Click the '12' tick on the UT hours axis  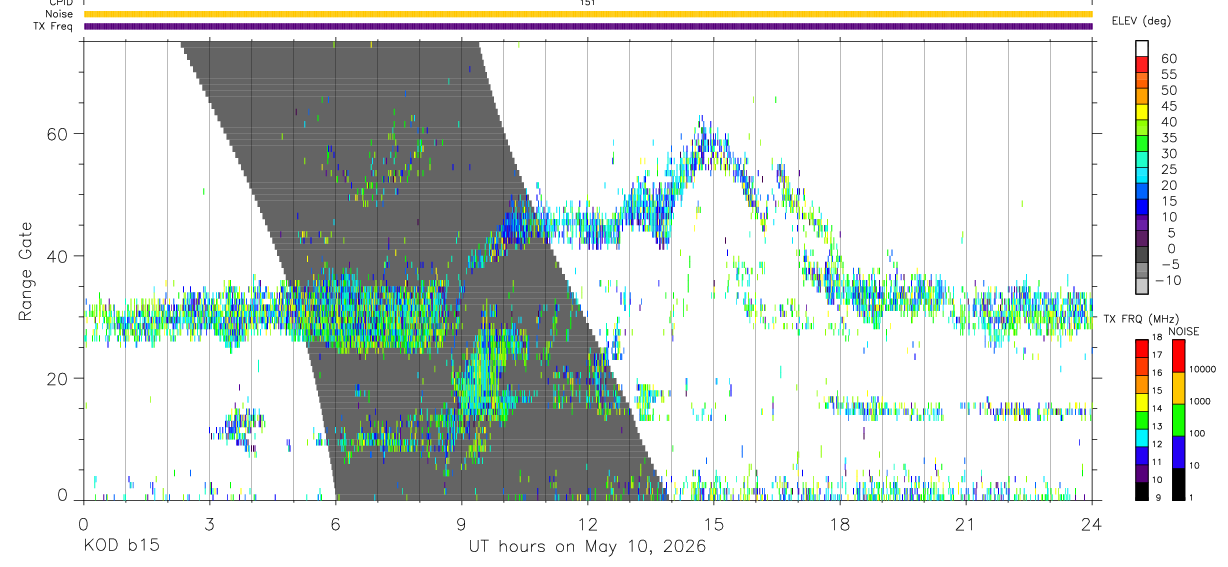[x=587, y=523]
